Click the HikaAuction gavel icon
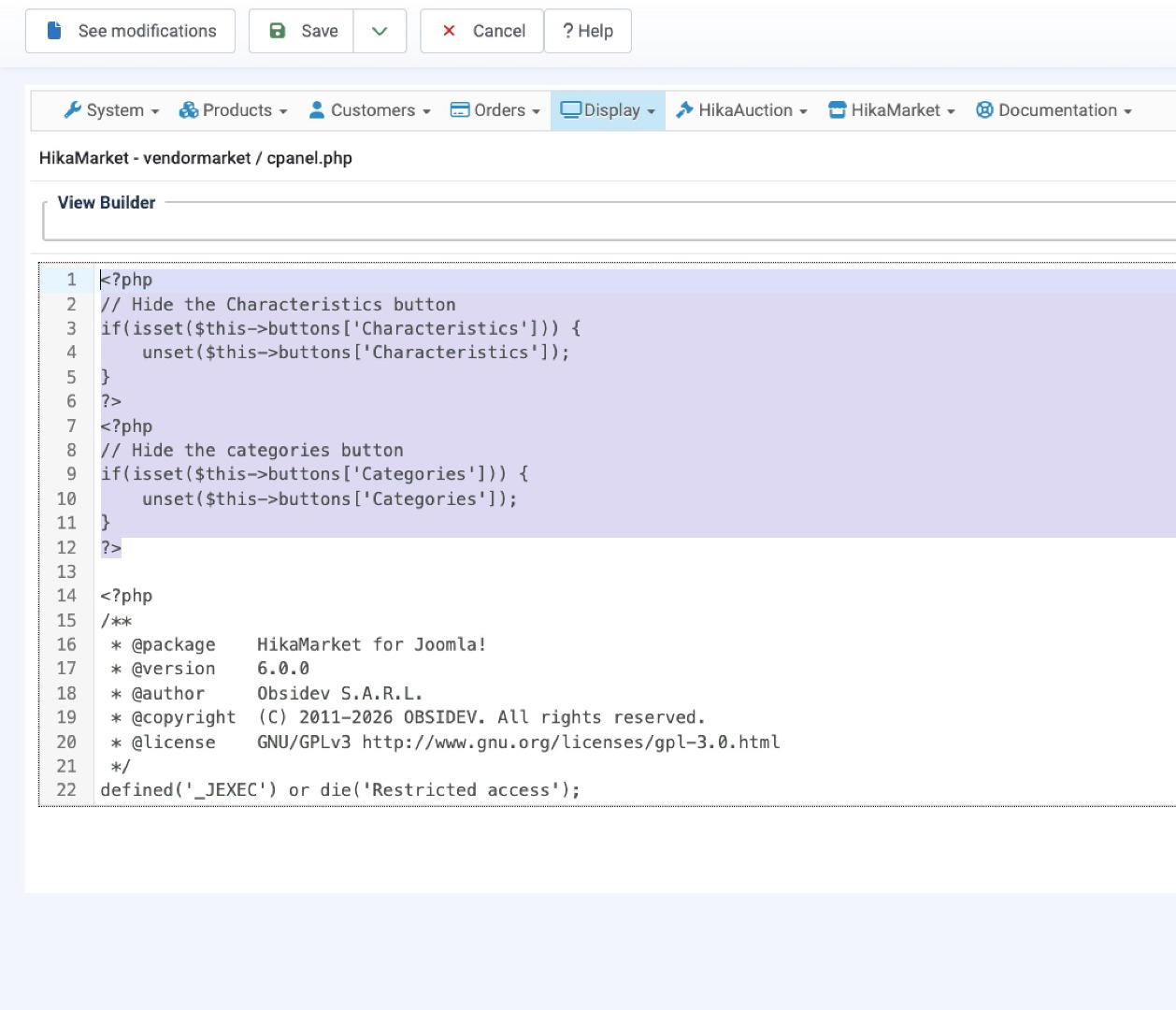The image size is (1176, 1010). point(684,110)
